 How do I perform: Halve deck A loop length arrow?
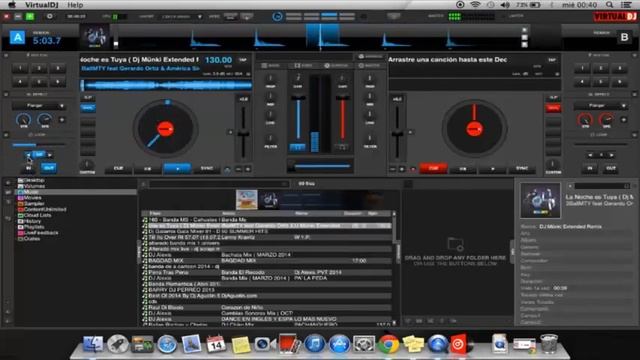tap(28, 155)
